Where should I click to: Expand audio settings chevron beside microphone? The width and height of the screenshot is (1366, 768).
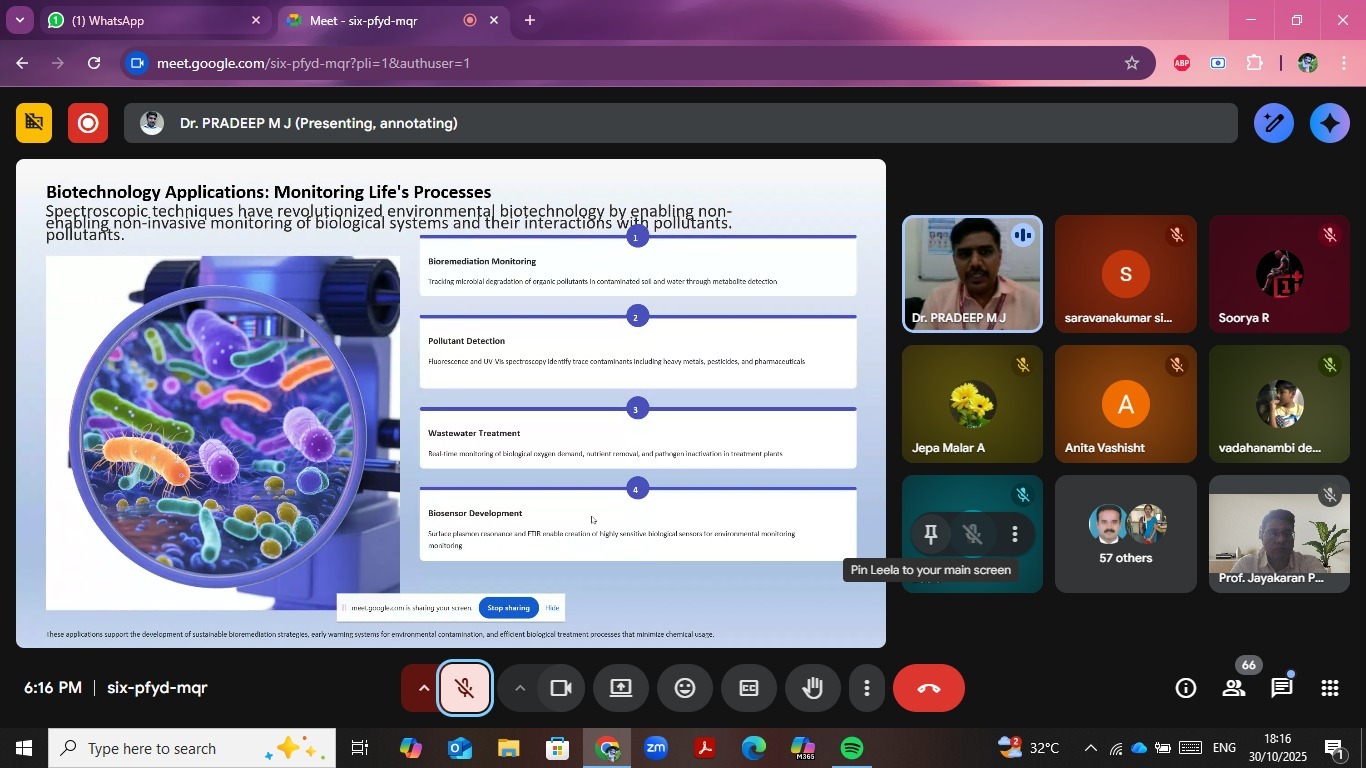pos(423,688)
